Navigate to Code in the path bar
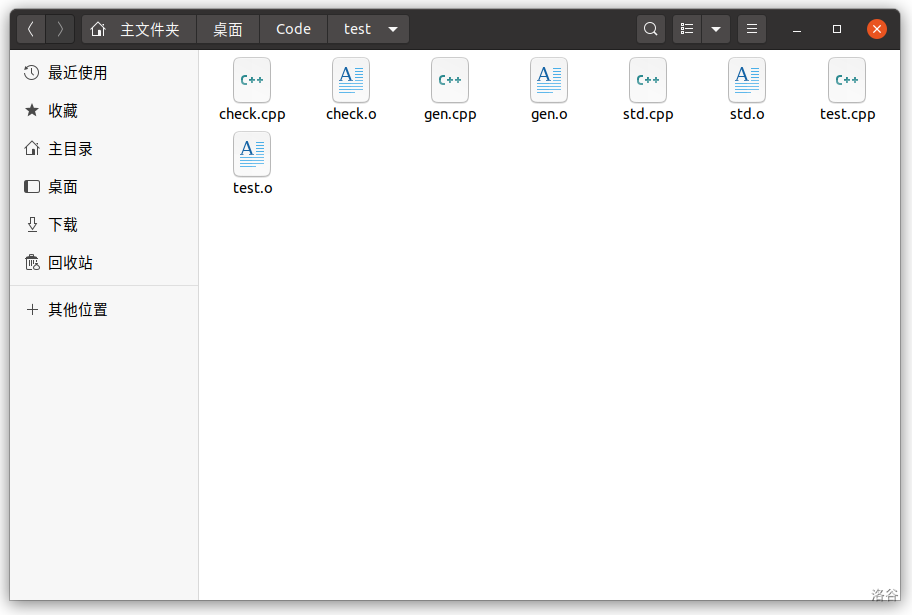The height and width of the screenshot is (615, 912). 293,29
